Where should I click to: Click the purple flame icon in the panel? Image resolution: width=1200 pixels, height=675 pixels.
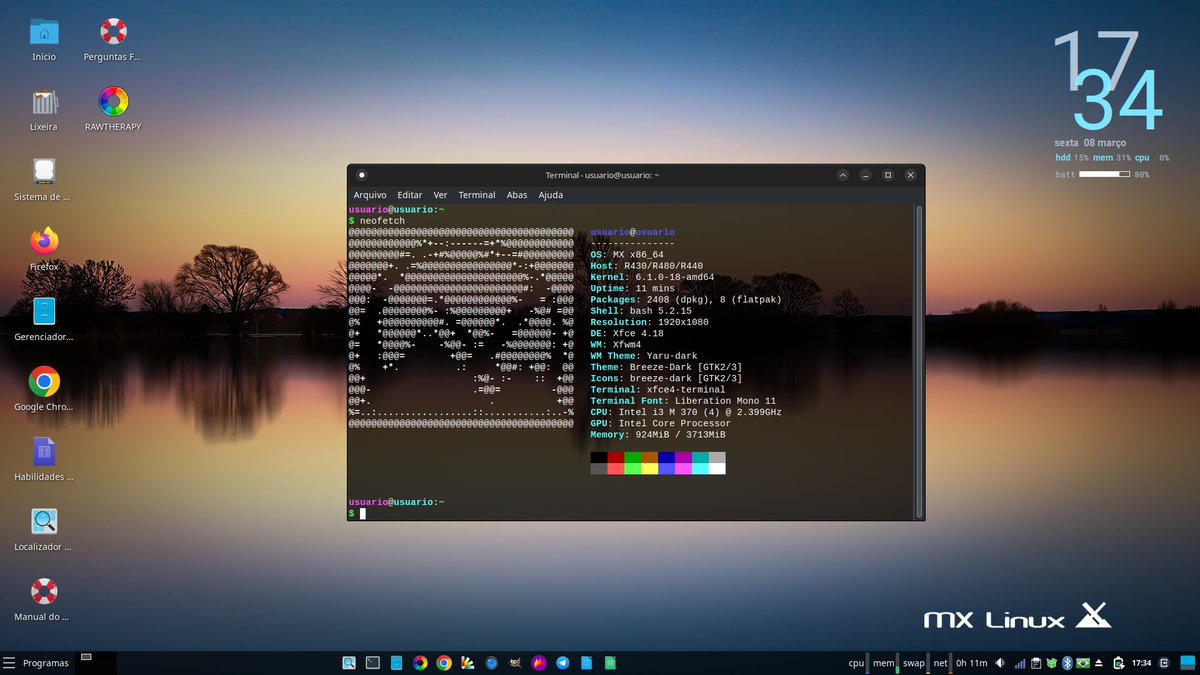tap(538, 663)
